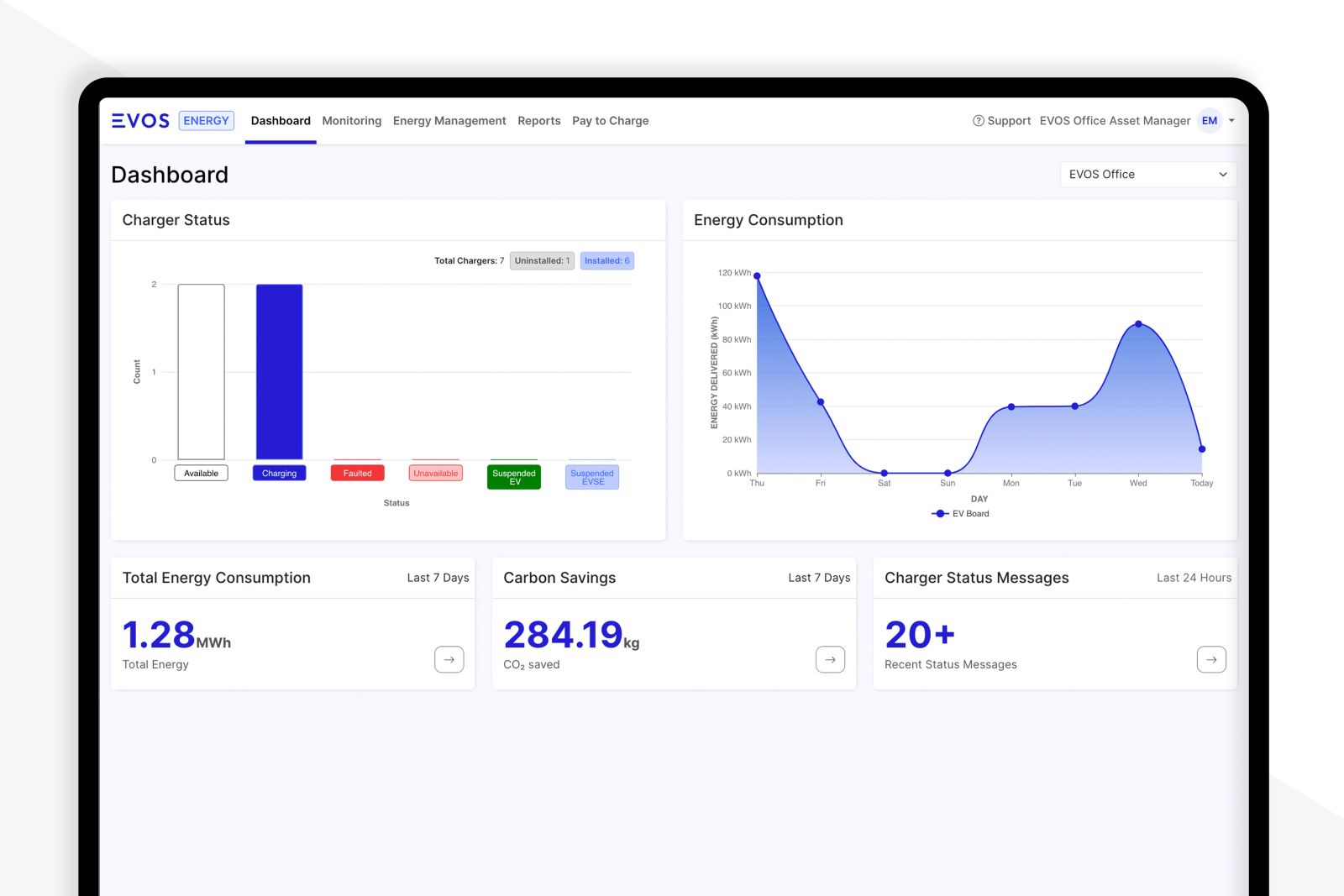
Task: Click the EV Board legend marker below the chart
Action: [x=941, y=513]
